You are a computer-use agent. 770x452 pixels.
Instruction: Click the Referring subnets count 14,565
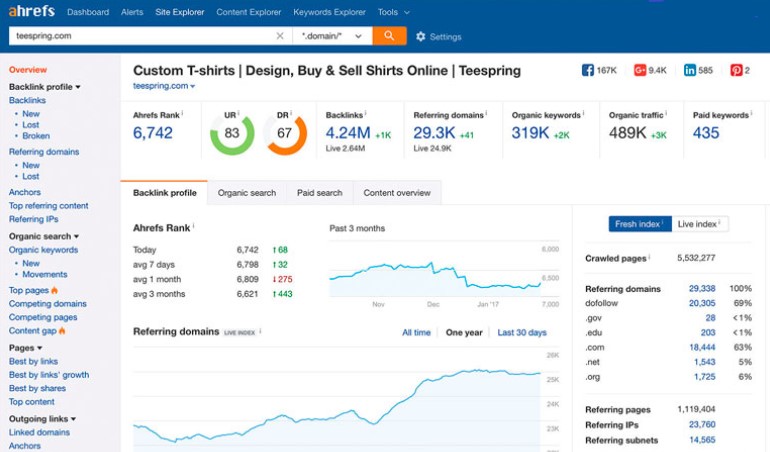coord(702,440)
